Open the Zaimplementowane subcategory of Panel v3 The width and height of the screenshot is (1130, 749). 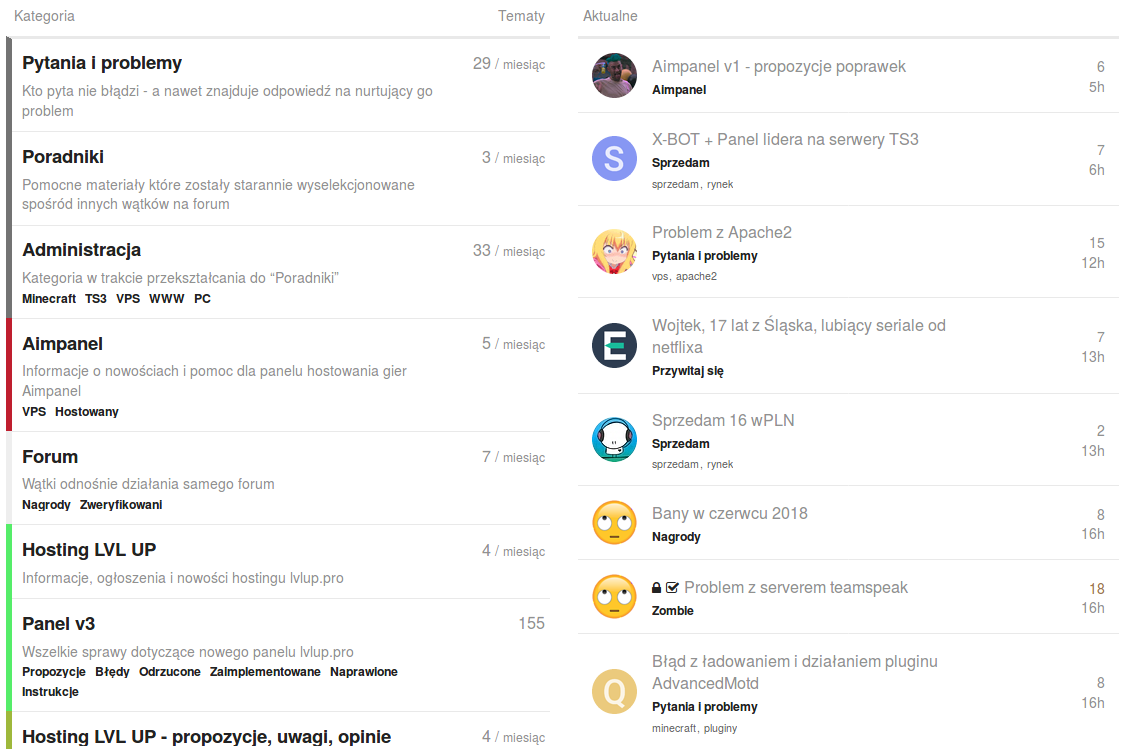[x=265, y=672]
